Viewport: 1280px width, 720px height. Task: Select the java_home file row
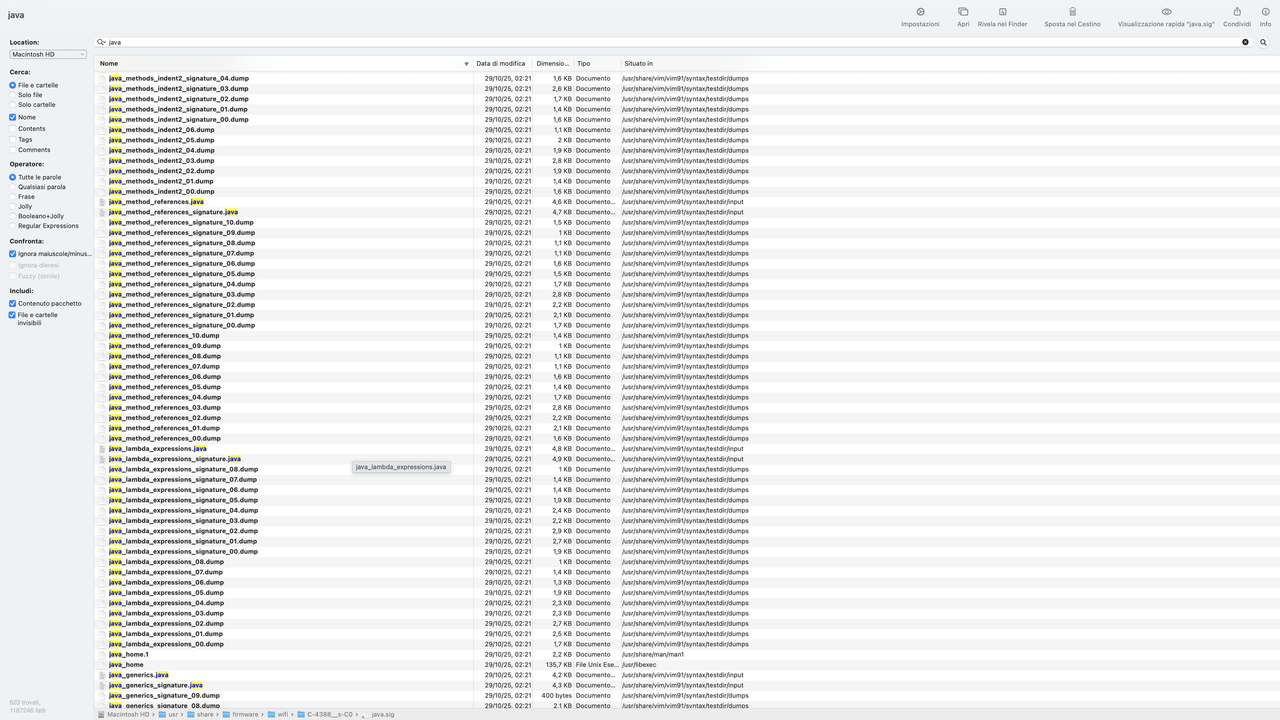tap(127, 664)
